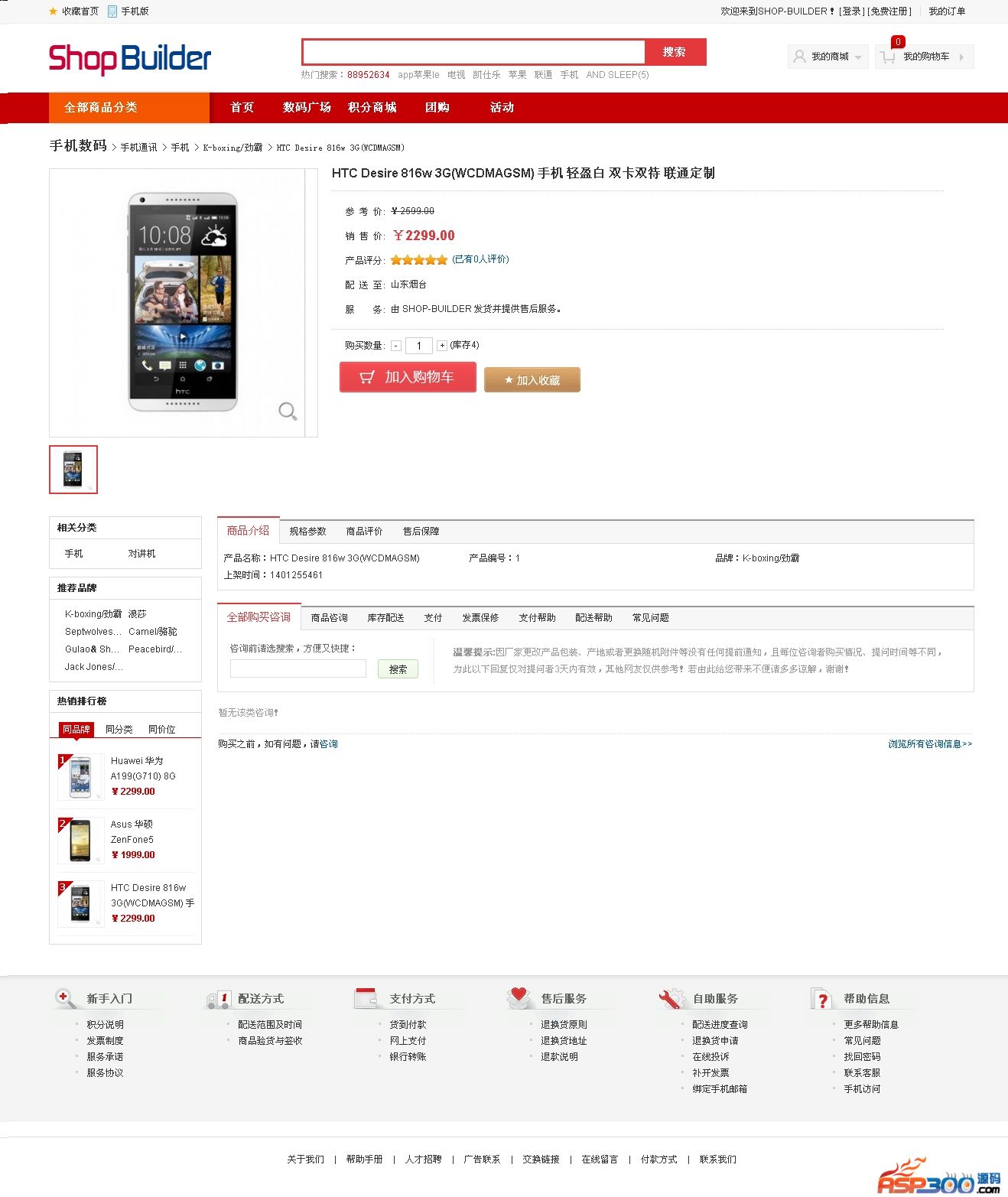Screen dimensions: 1008x1197
Task: Select the 同分类 ranking tab
Action: 119,730
